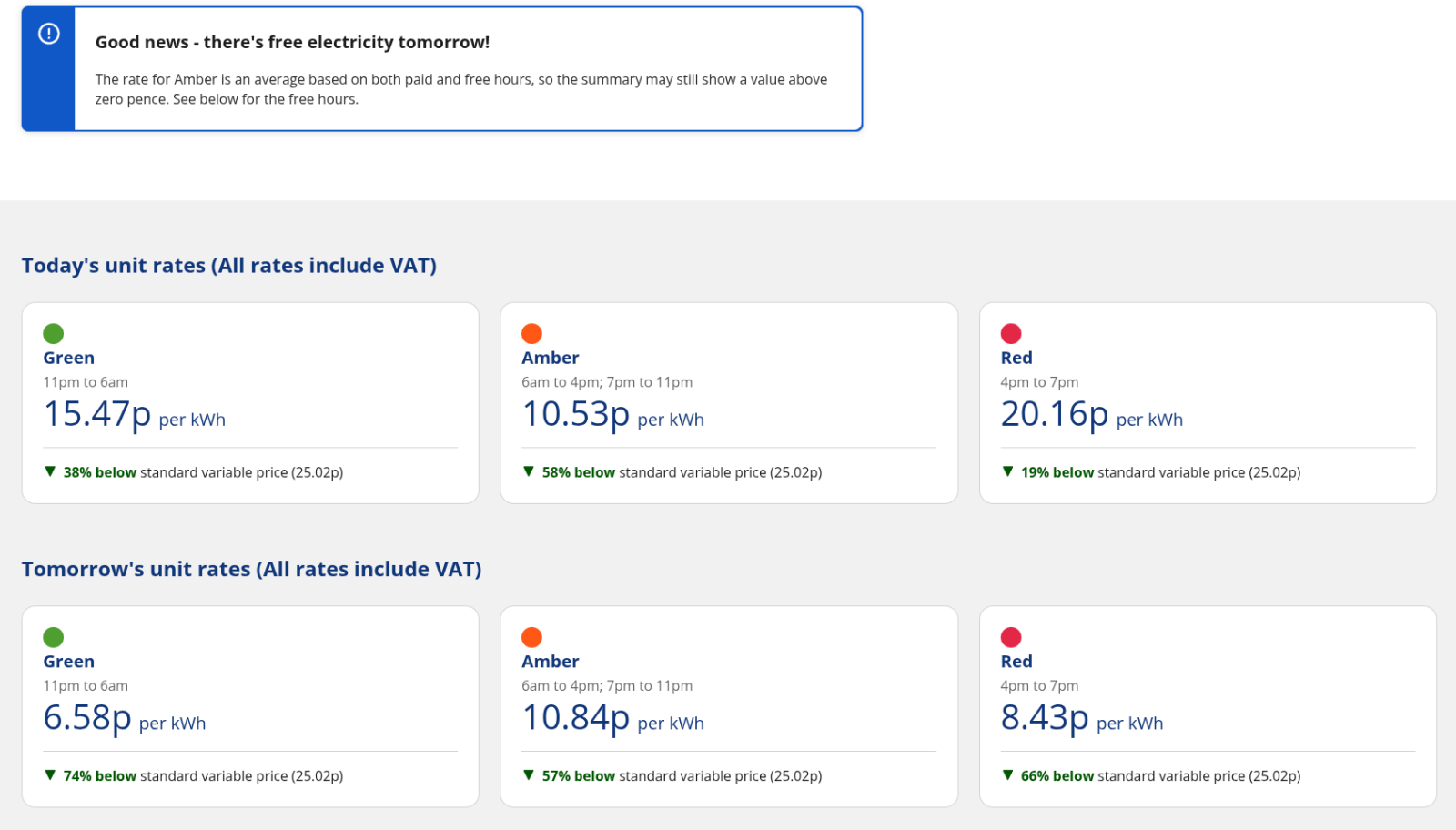Click the "Tomorrow's unit rates" heading
This screenshot has width=1456, height=830.
(x=251, y=570)
